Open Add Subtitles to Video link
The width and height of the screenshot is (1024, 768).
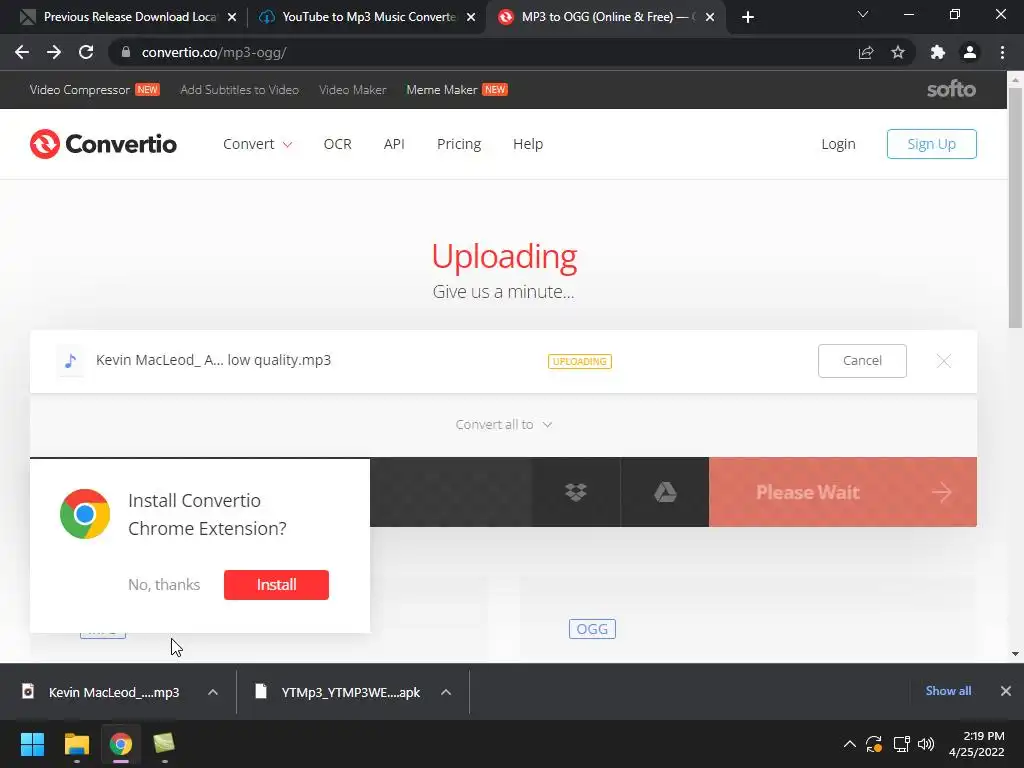point(239,89)
